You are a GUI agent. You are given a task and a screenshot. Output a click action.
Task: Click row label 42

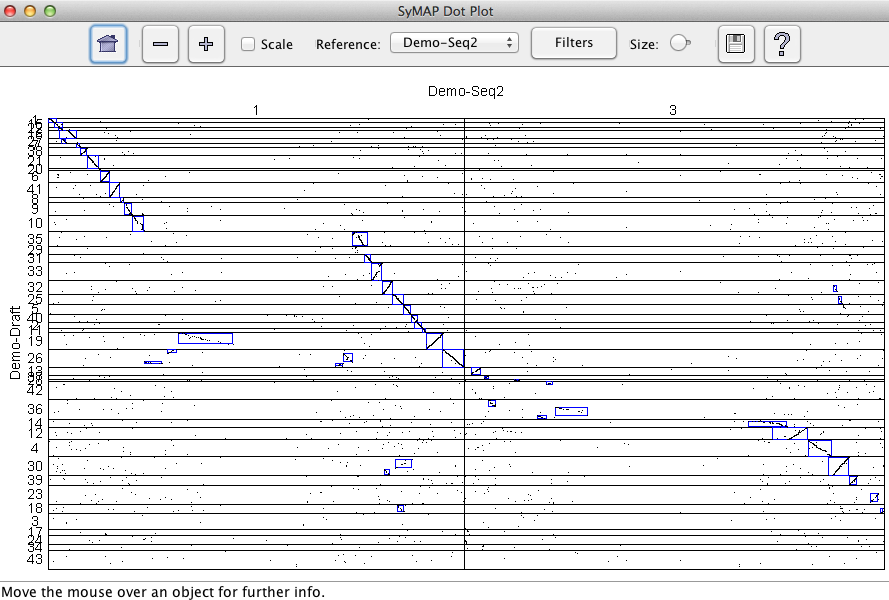[35, 390]
